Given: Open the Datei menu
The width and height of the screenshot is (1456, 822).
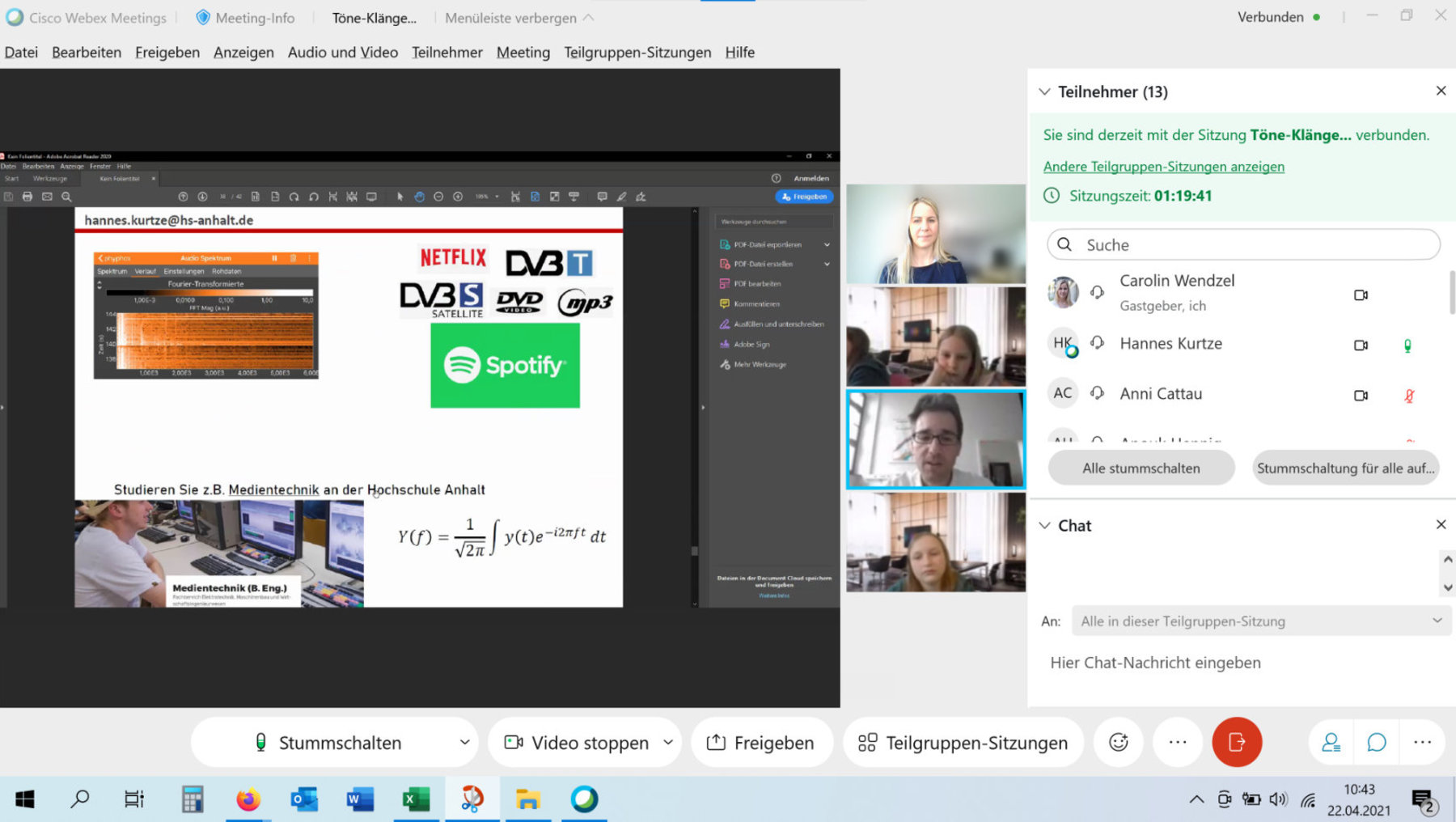Looking at the screenshot, I should (21, 52).
